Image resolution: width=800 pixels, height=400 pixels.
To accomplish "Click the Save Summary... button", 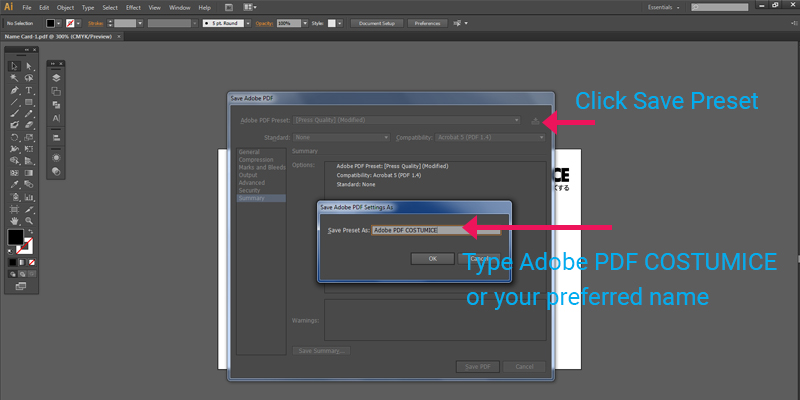I will tap(321, 351).
